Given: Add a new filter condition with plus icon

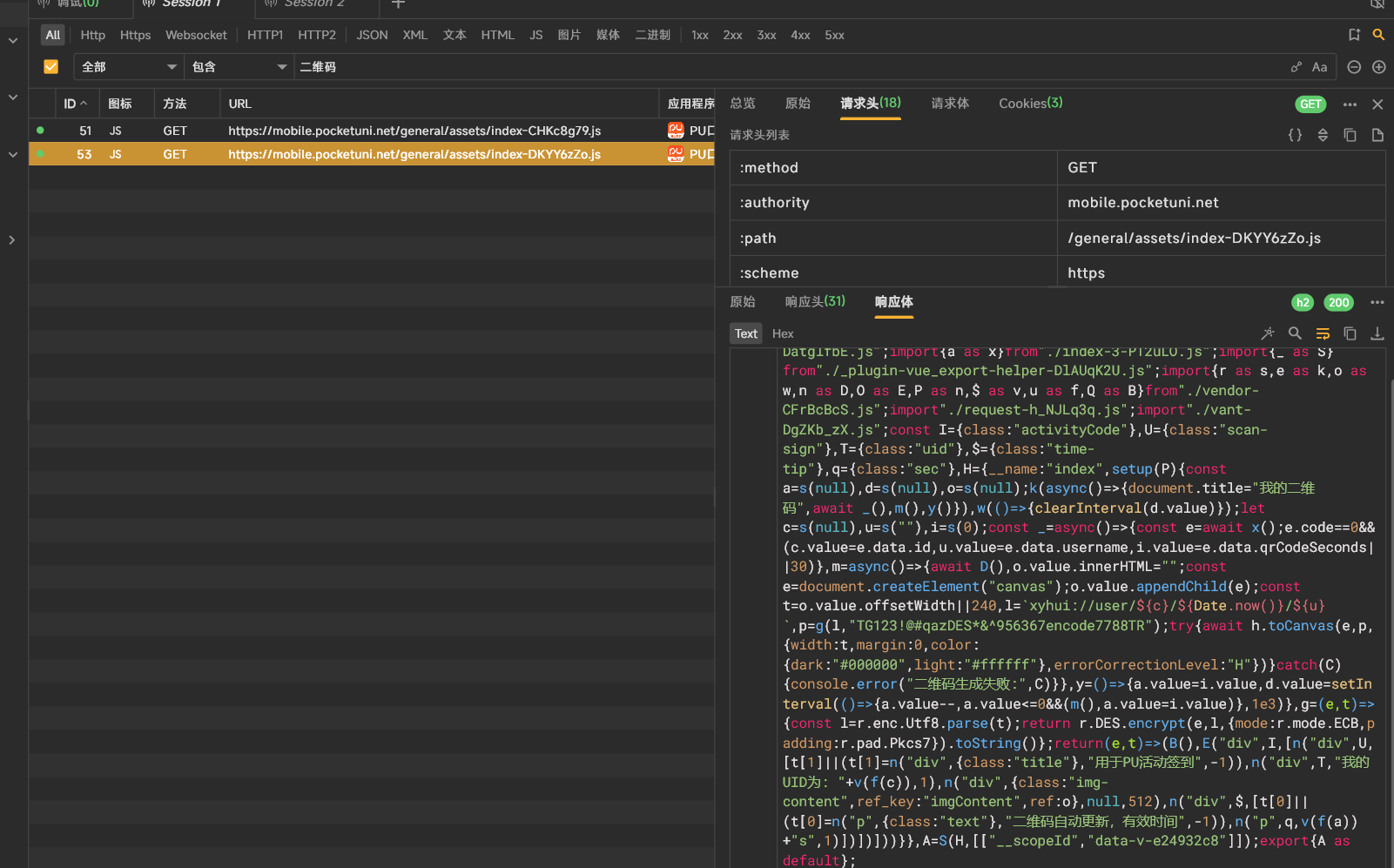Looking at the screenshot, I should 1379,67.
